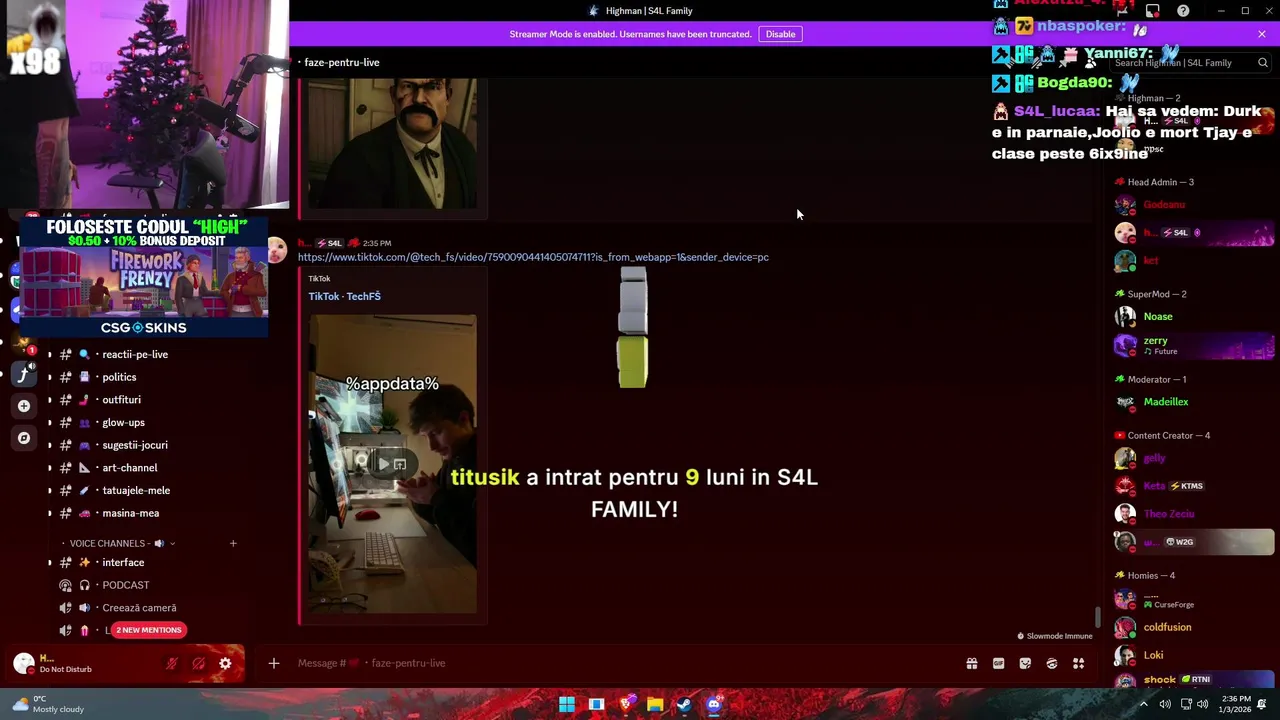Image resolution: width=1280 pixels, height=720 pixels.
Task: Open the interface channel
Action: 123,562
